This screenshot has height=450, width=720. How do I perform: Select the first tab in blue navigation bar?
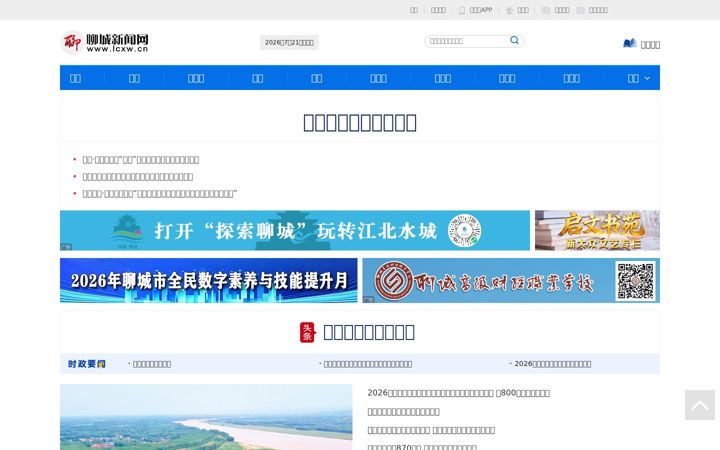pos(75,79)
